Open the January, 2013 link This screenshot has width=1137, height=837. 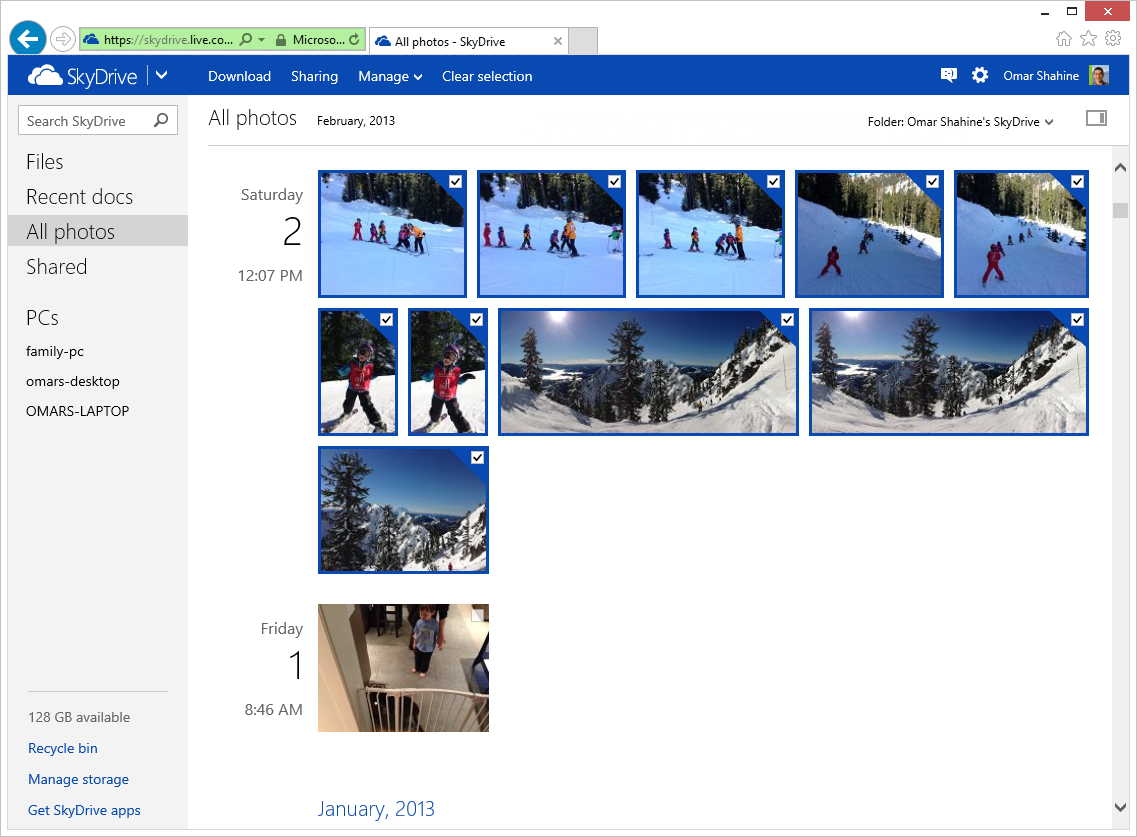pos(376,808)
